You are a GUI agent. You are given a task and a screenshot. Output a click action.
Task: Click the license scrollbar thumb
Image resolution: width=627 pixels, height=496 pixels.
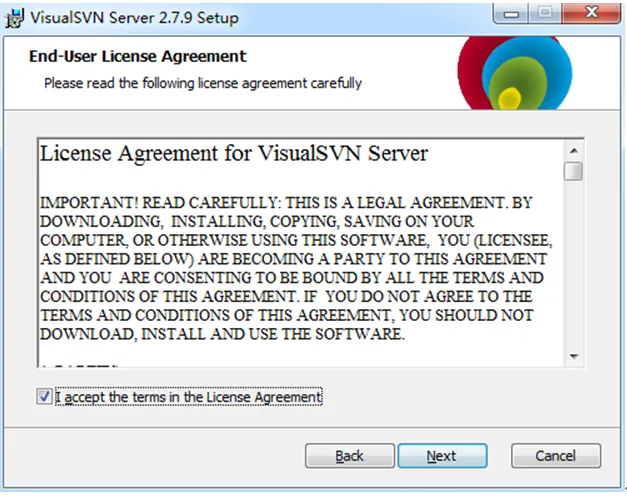(573, 171)
